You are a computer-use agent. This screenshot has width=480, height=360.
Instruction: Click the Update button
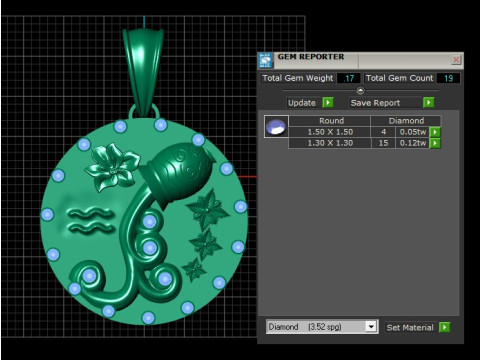[x=302, y=103]
